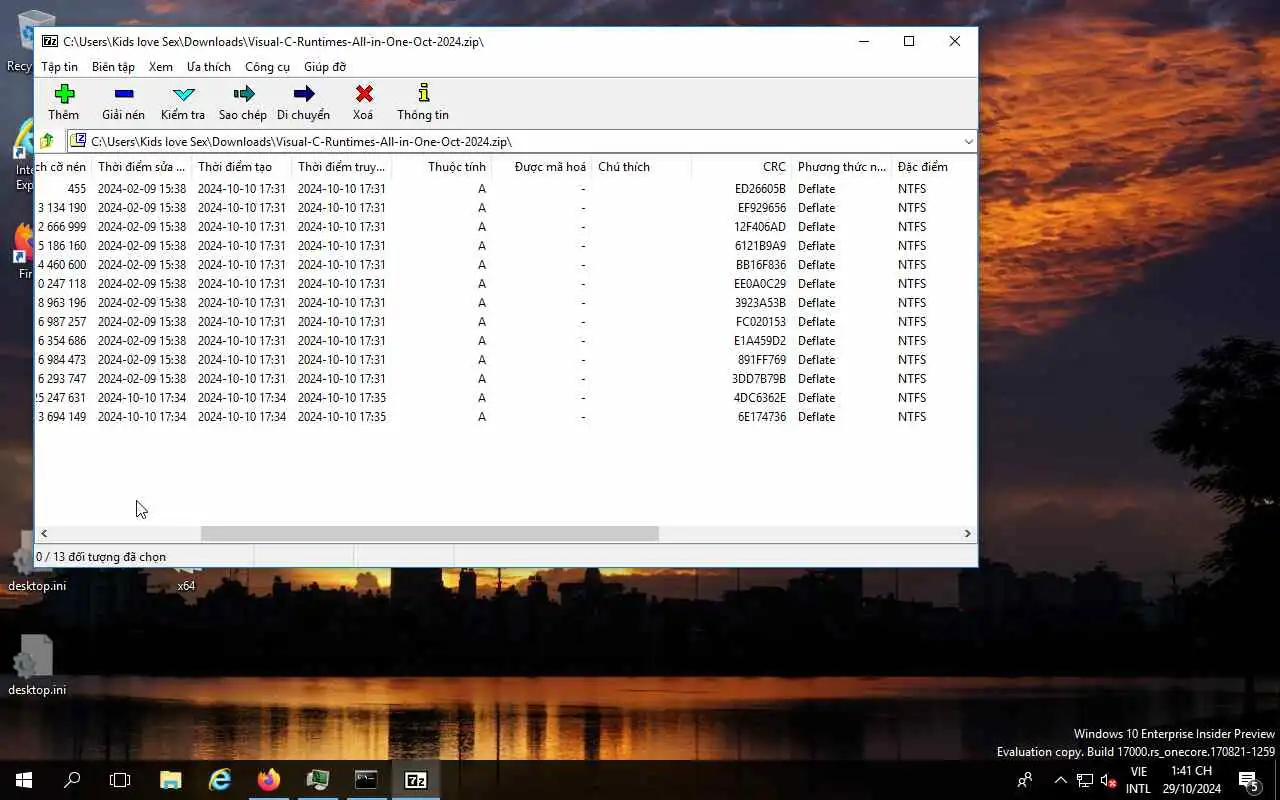Open Task View from the taskbar
Image resolution: width=1280 pixels, height=800 pixels.
120,780
